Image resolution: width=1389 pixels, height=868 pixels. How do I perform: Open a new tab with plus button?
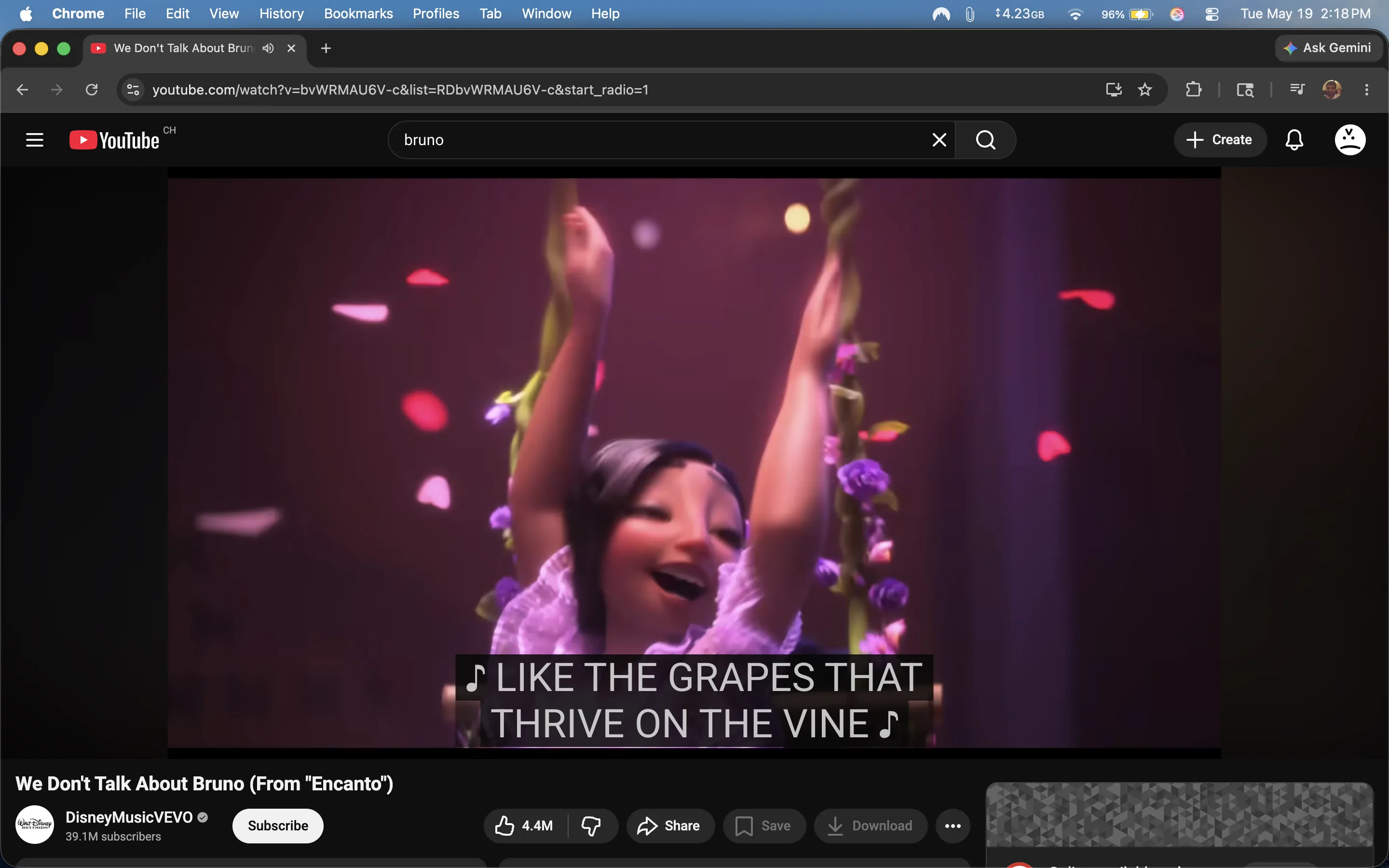326,48
